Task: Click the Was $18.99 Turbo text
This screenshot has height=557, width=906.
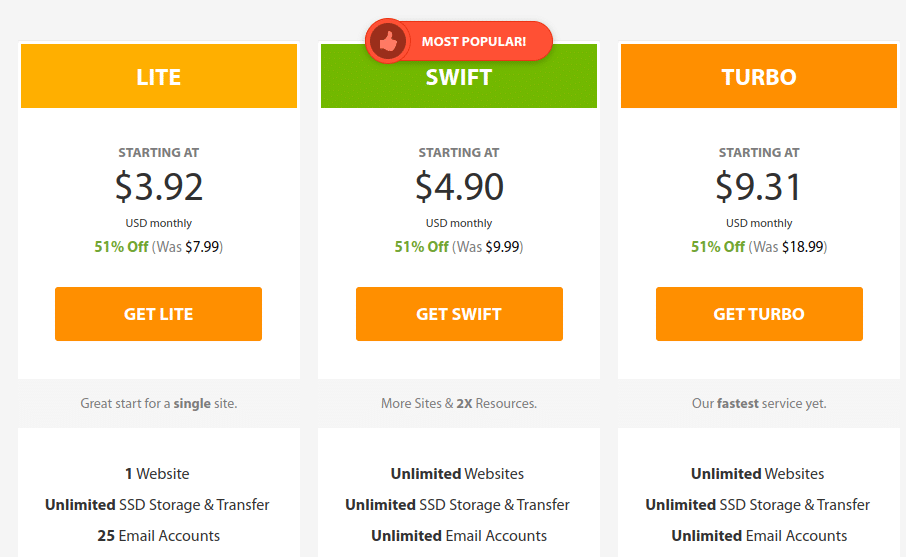Action: click(788, 247)
